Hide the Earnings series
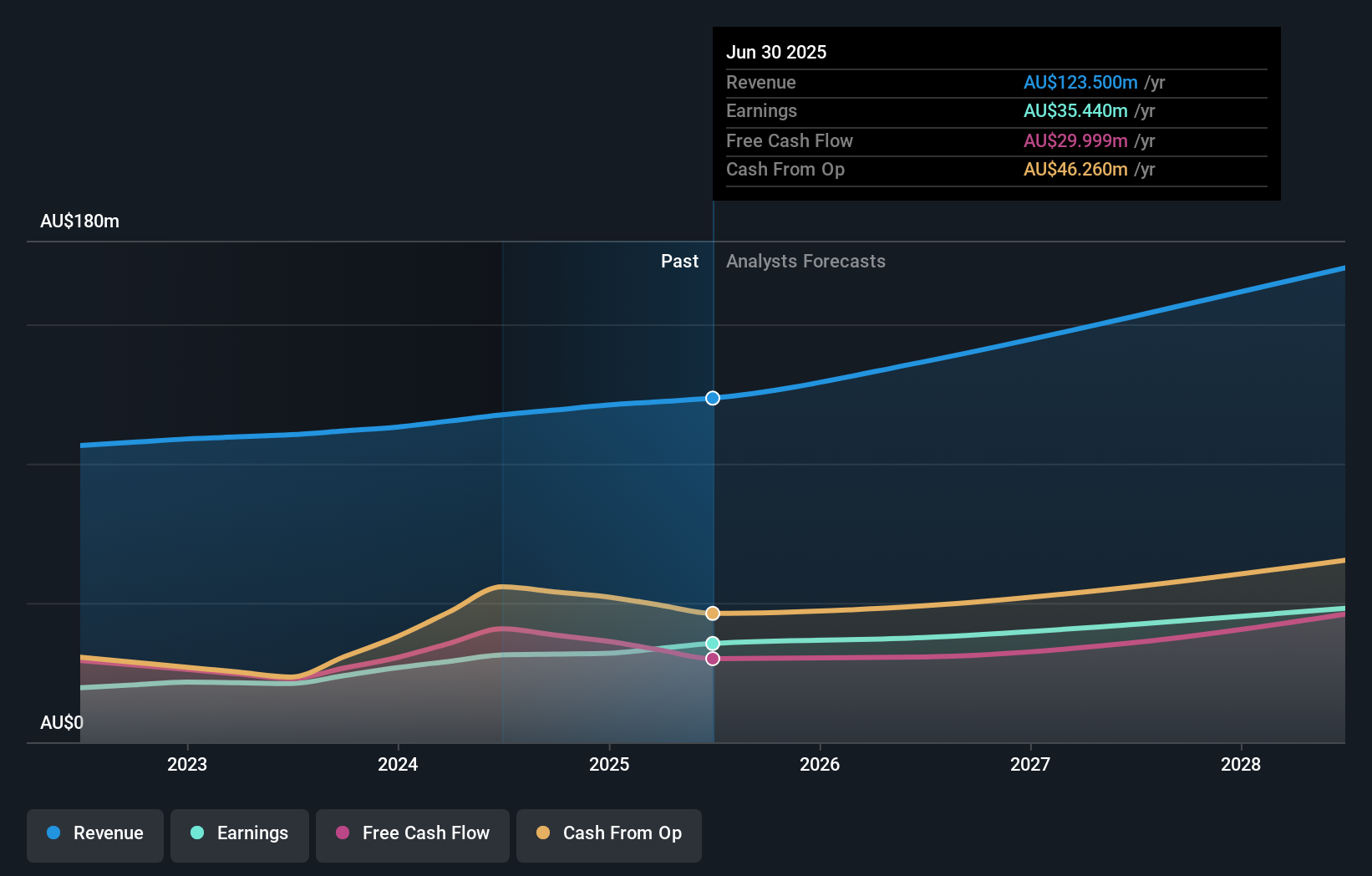 pos(240,835)
